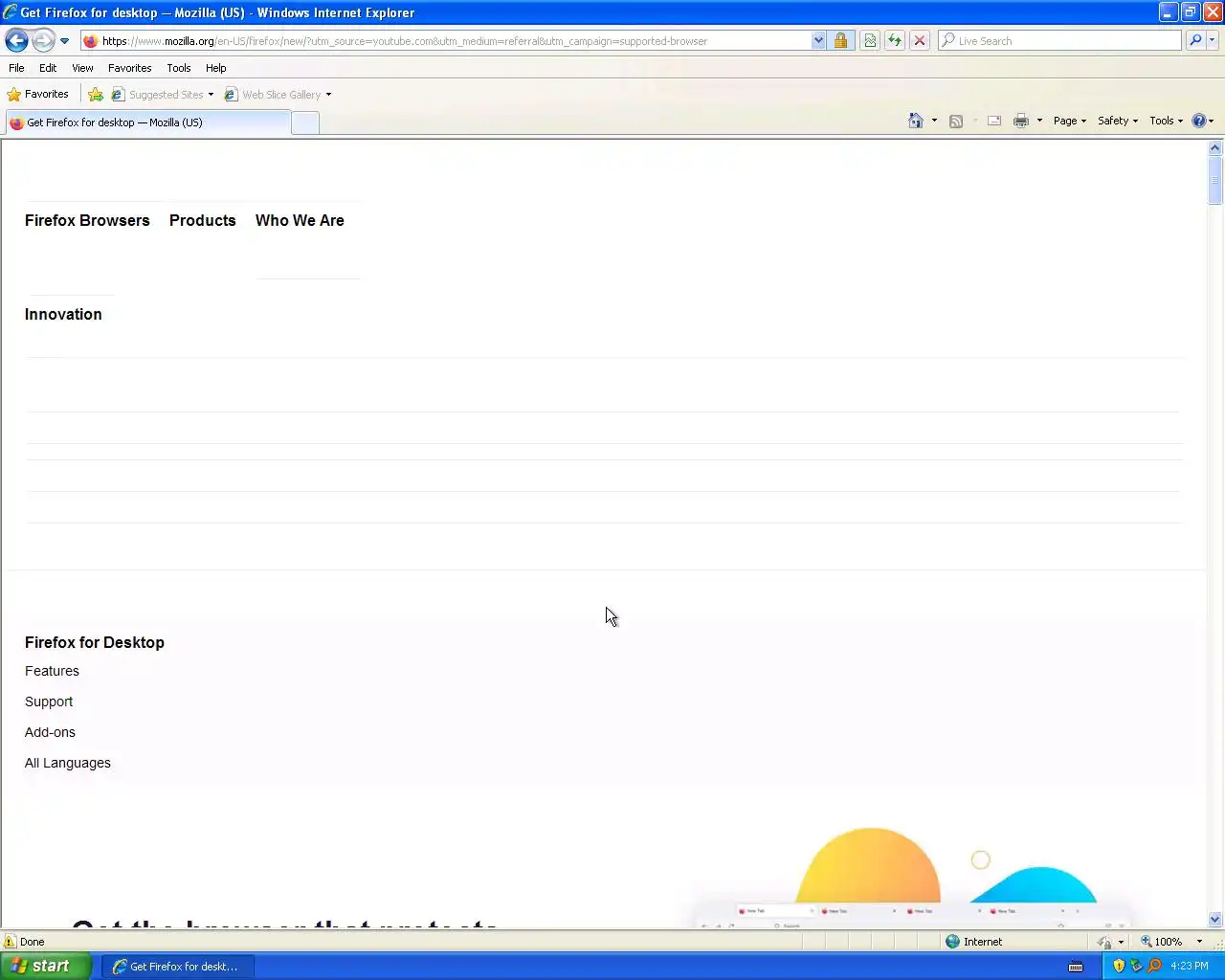
Task: Click the Read Mail envelope icon
Action: tap(994, 121)
